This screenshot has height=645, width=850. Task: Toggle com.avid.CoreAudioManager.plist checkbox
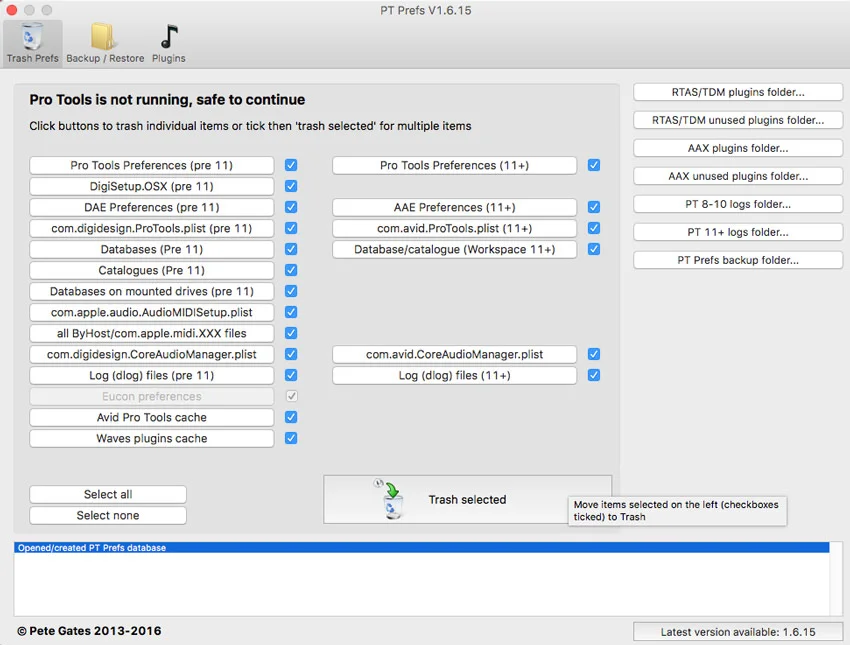(x=594, y=354)
